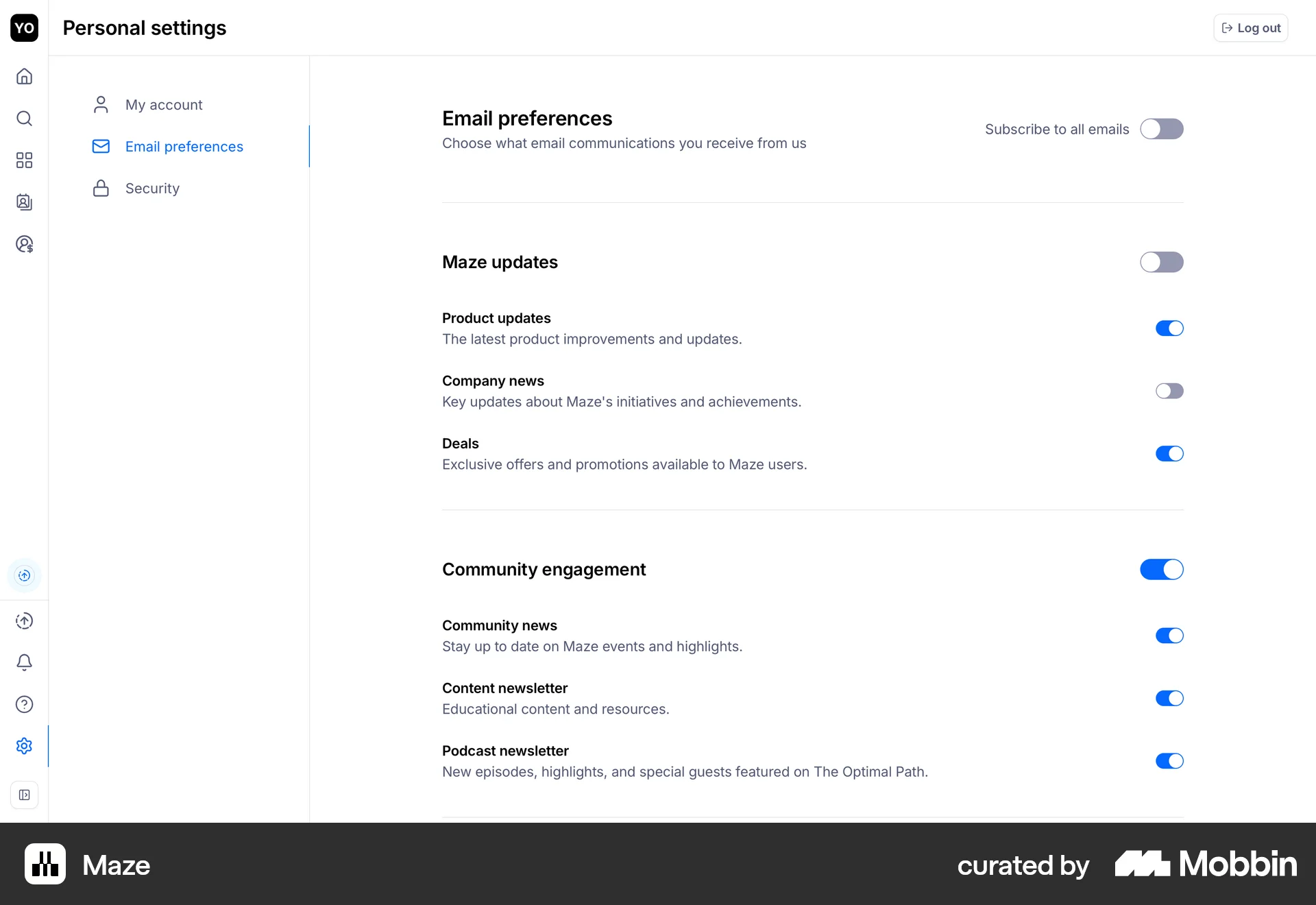1316x905 pixels.
Task: Click the YO workspace avatar
Action: pyautogui.click(x=24, y=28)
